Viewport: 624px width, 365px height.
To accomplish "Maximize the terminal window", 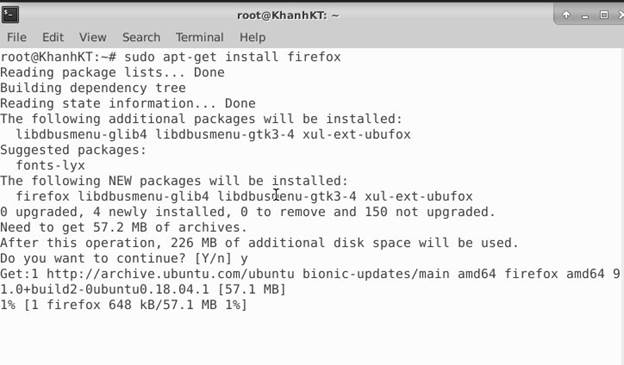I will 604,15.
